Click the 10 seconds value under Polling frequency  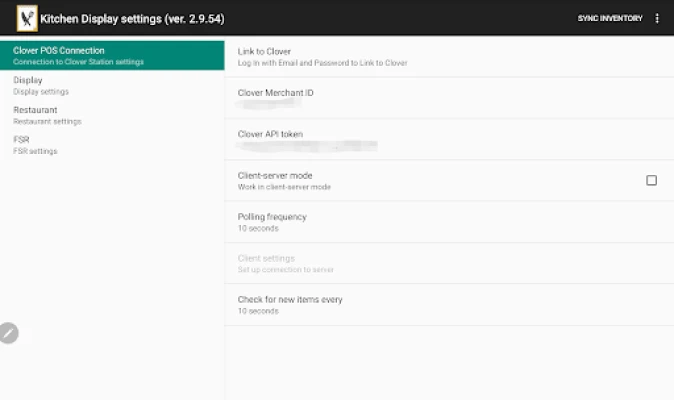coord(258,228)
